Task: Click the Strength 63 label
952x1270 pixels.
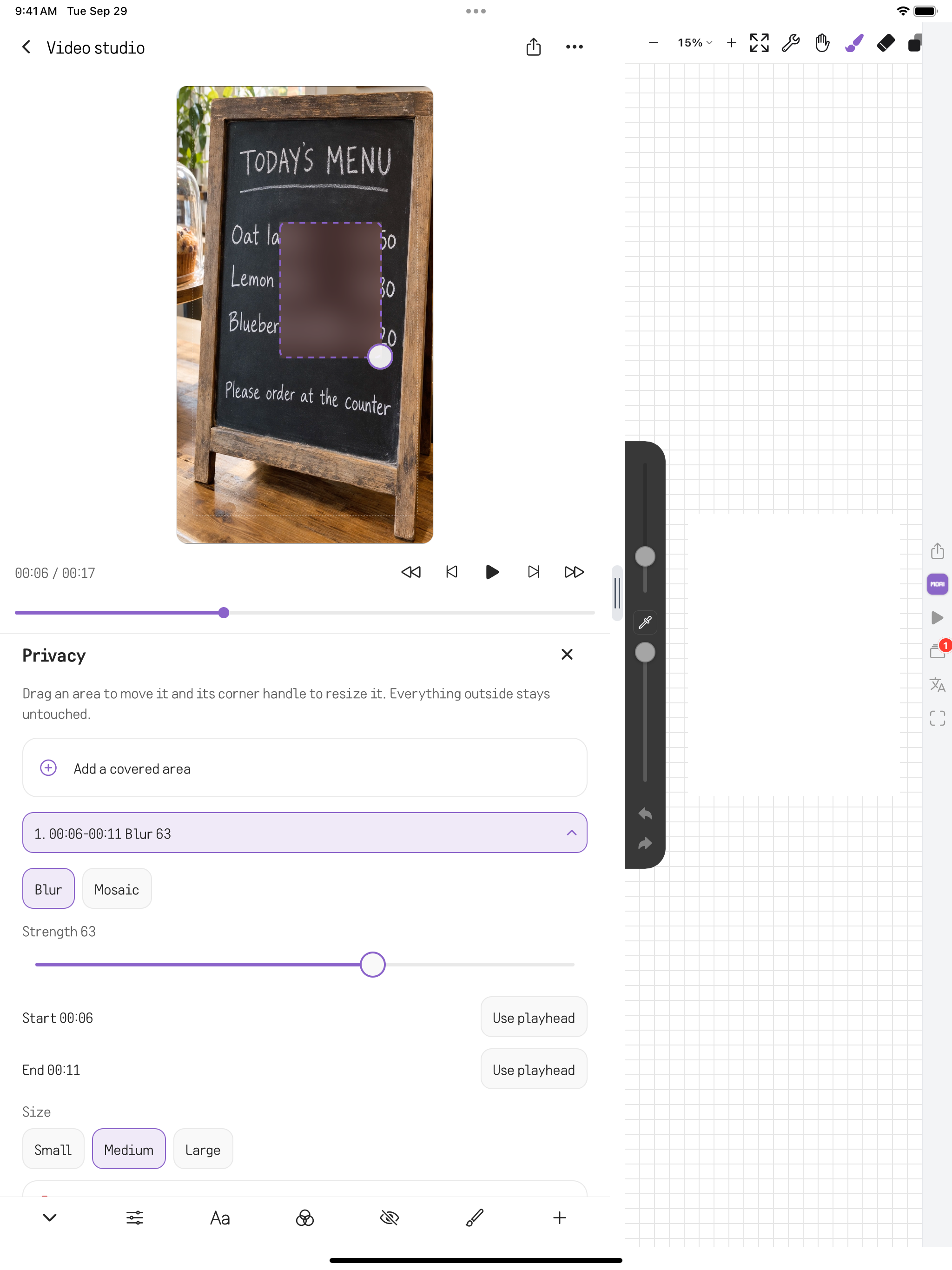Action: (x=59, y=931)
